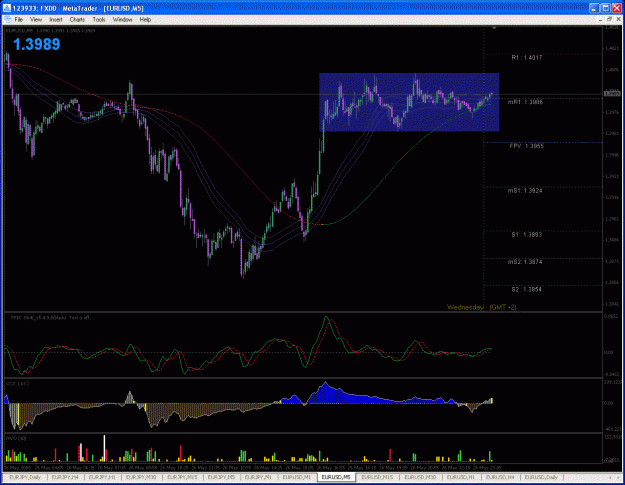Open the Window menu
This screenshot has width=625, height=485.
[x=122, y=20]
